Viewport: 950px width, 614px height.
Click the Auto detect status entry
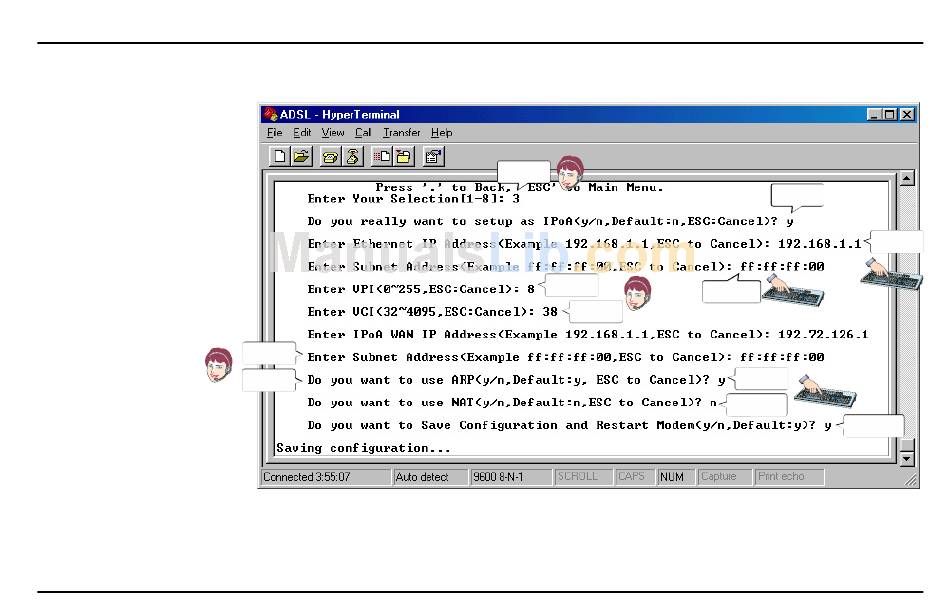(430, 477)
